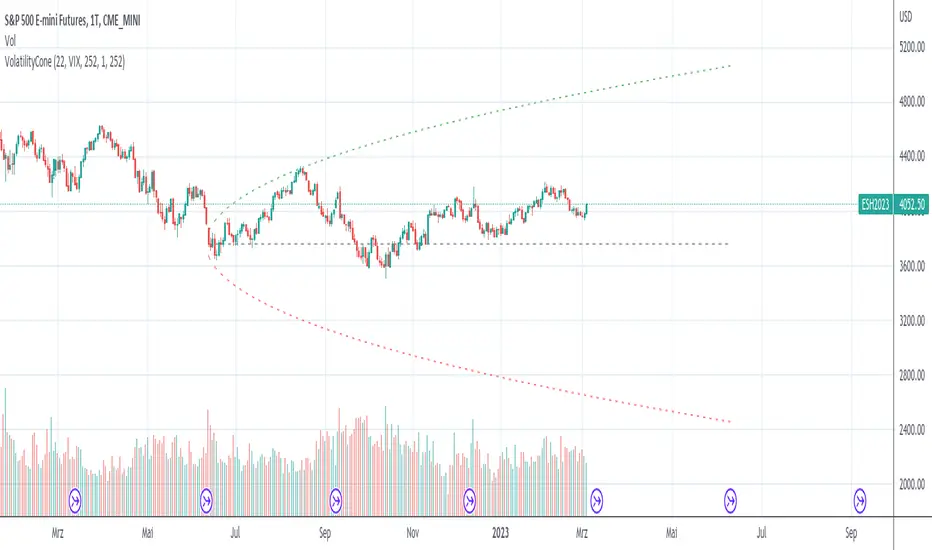Click the 4052.50 current price label

pos(912,205)
